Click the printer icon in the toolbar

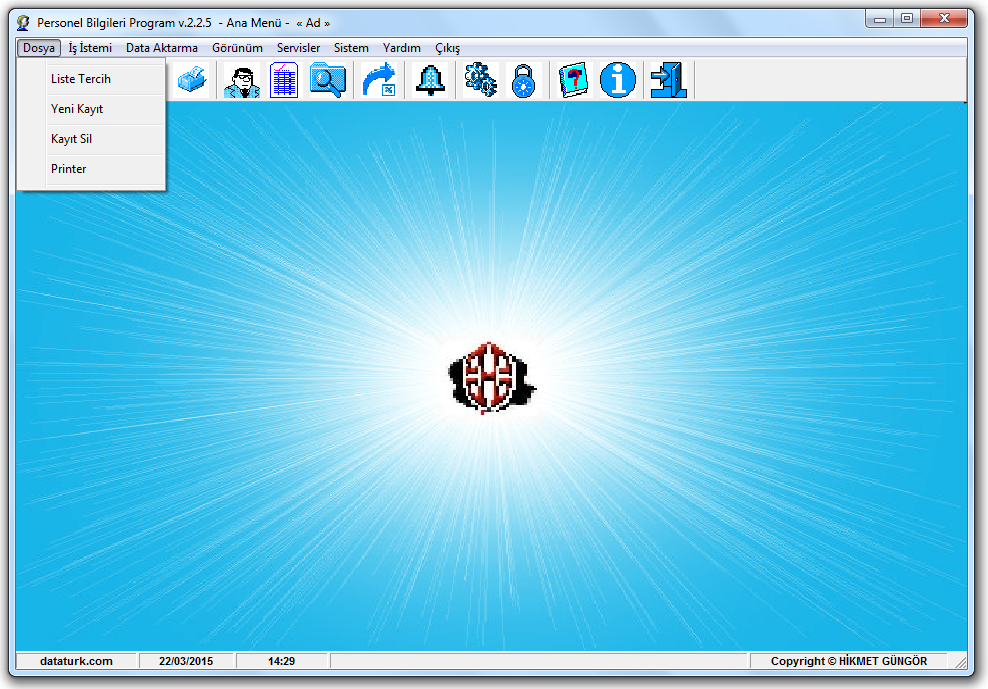[192, 80]
